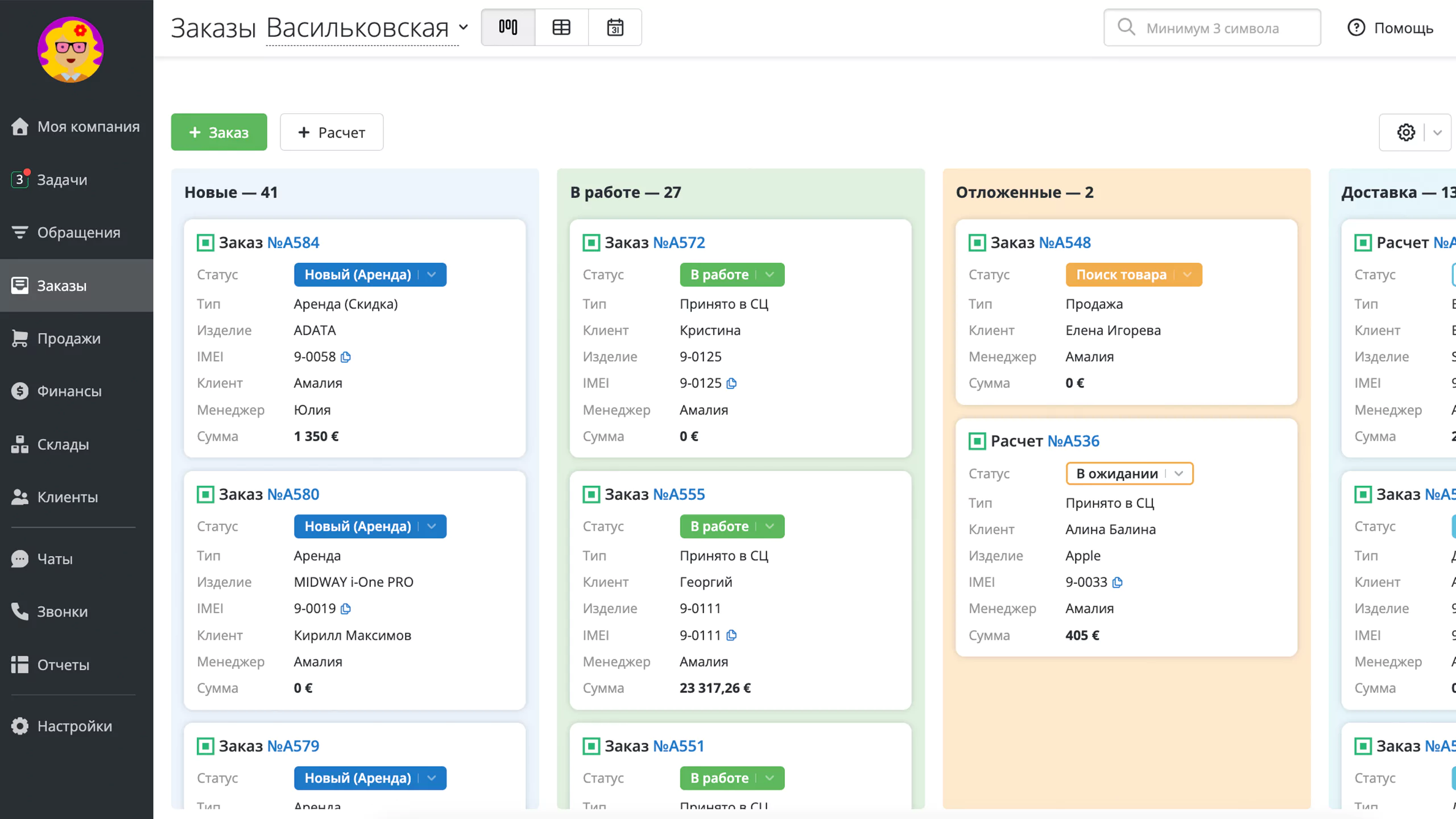Click the search magnifier icon

(x=1126, y=27)
